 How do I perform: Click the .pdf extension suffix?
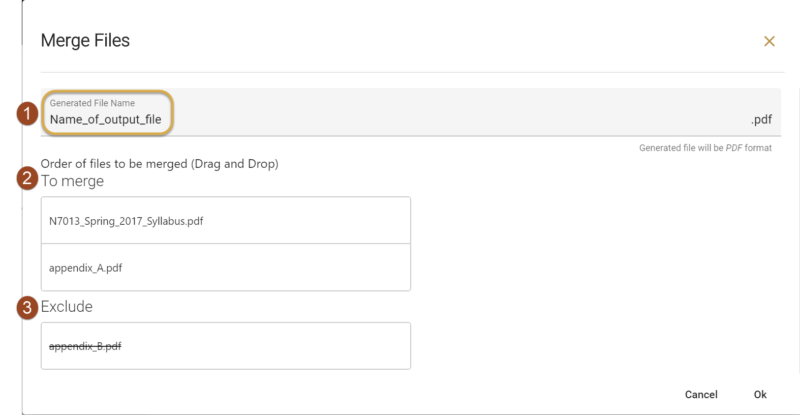tap(761, 120)
